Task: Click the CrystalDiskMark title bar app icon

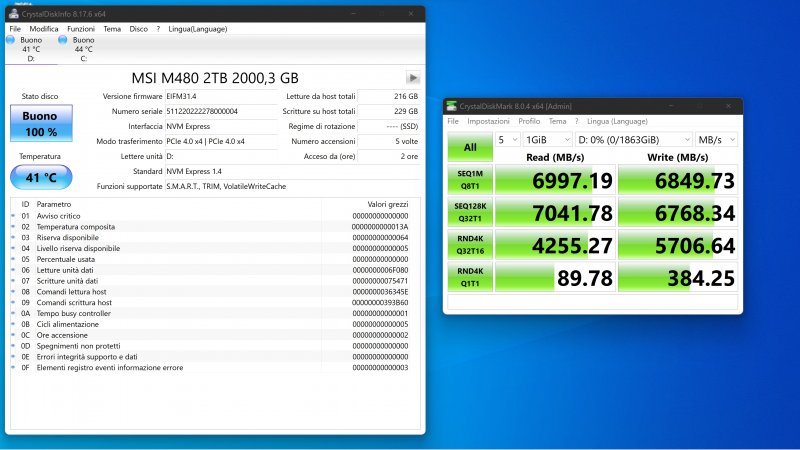Action: tap(451, 106)
